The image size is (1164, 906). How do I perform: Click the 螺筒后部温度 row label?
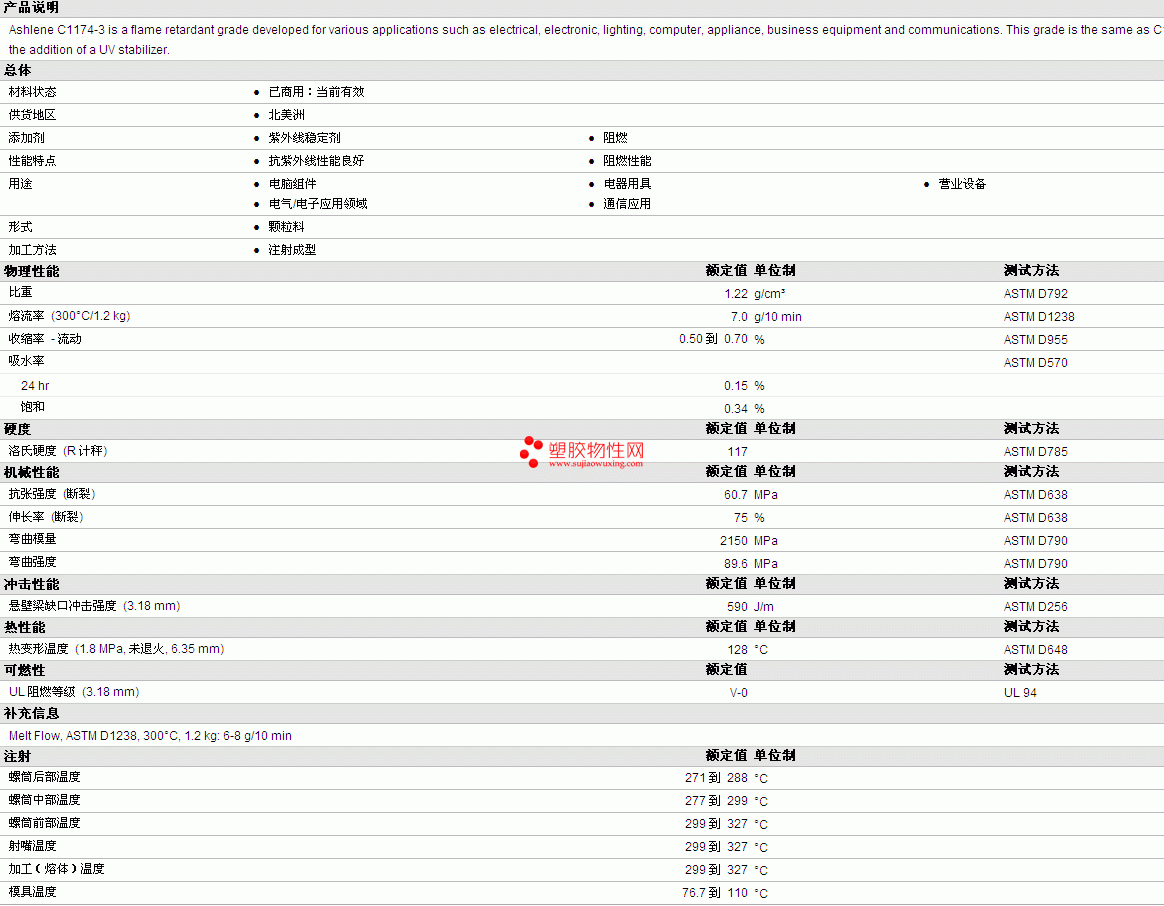click(x=45, y=777)
